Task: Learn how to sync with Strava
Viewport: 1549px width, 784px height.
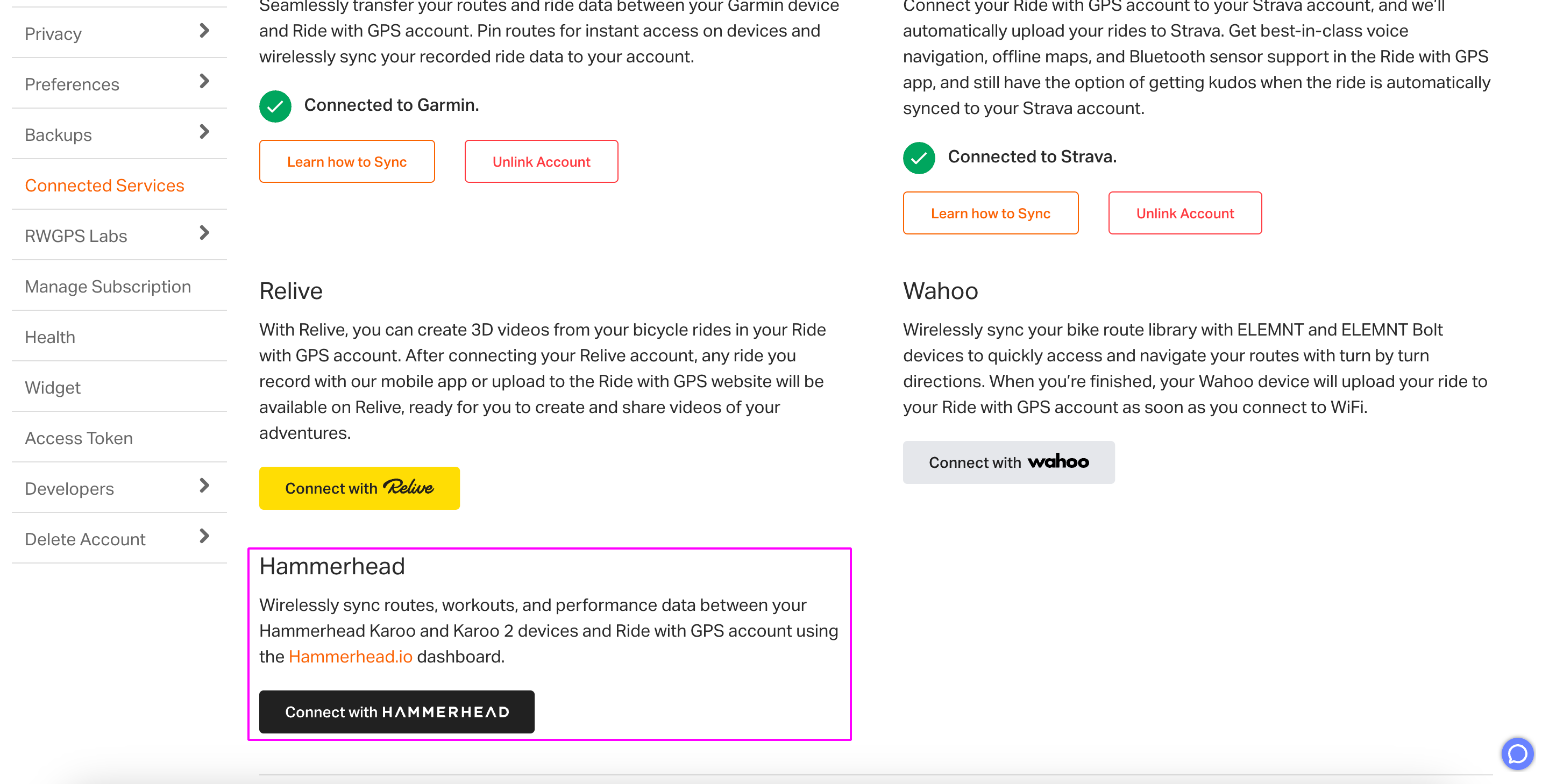Action: pos(990,213)
